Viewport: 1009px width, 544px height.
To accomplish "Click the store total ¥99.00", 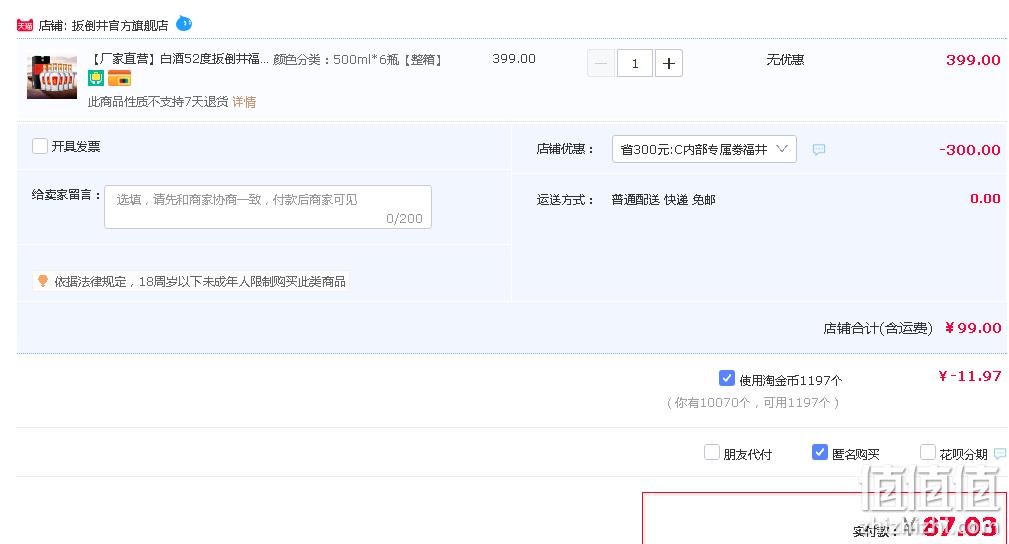I will (973, 328).
